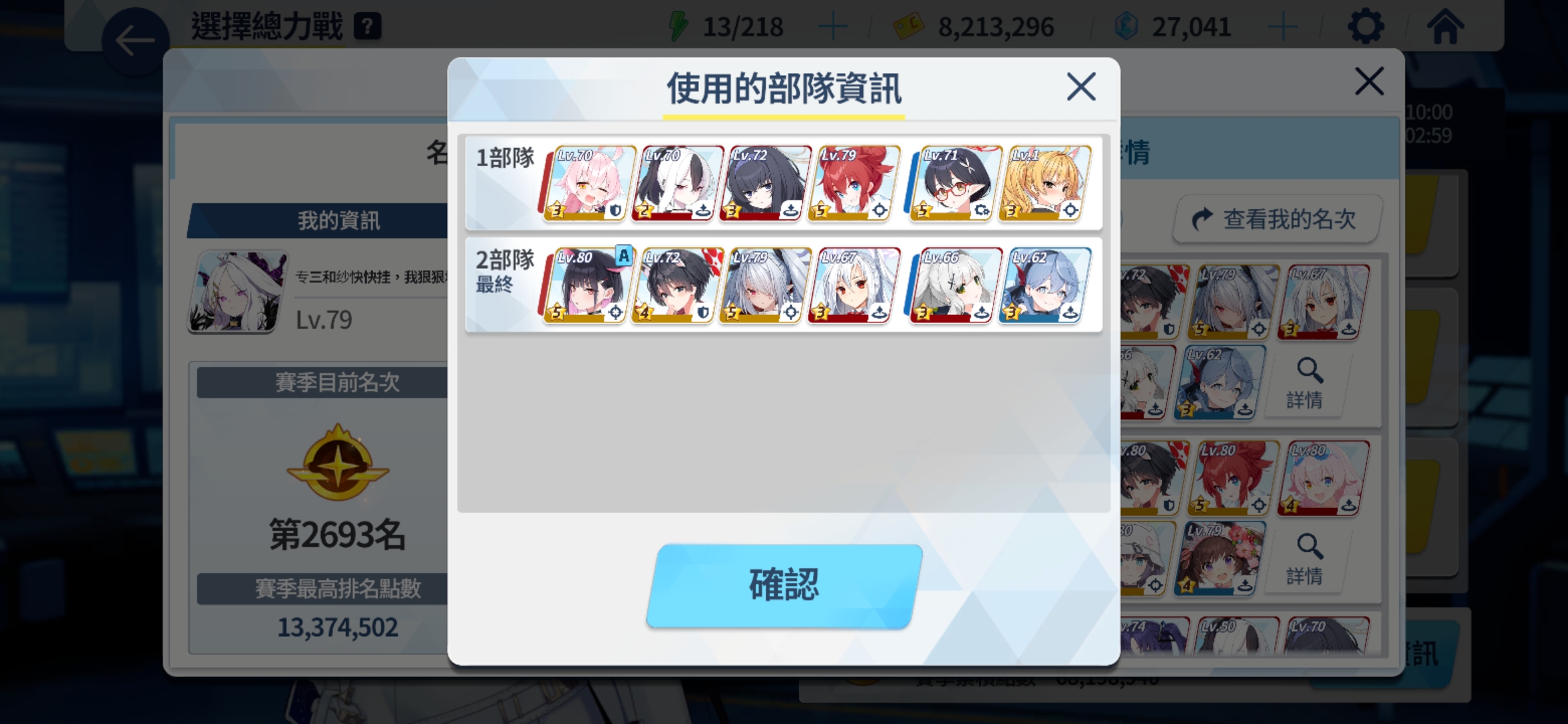
Task: Tap the back arrow button
Action: click(135, 41)
